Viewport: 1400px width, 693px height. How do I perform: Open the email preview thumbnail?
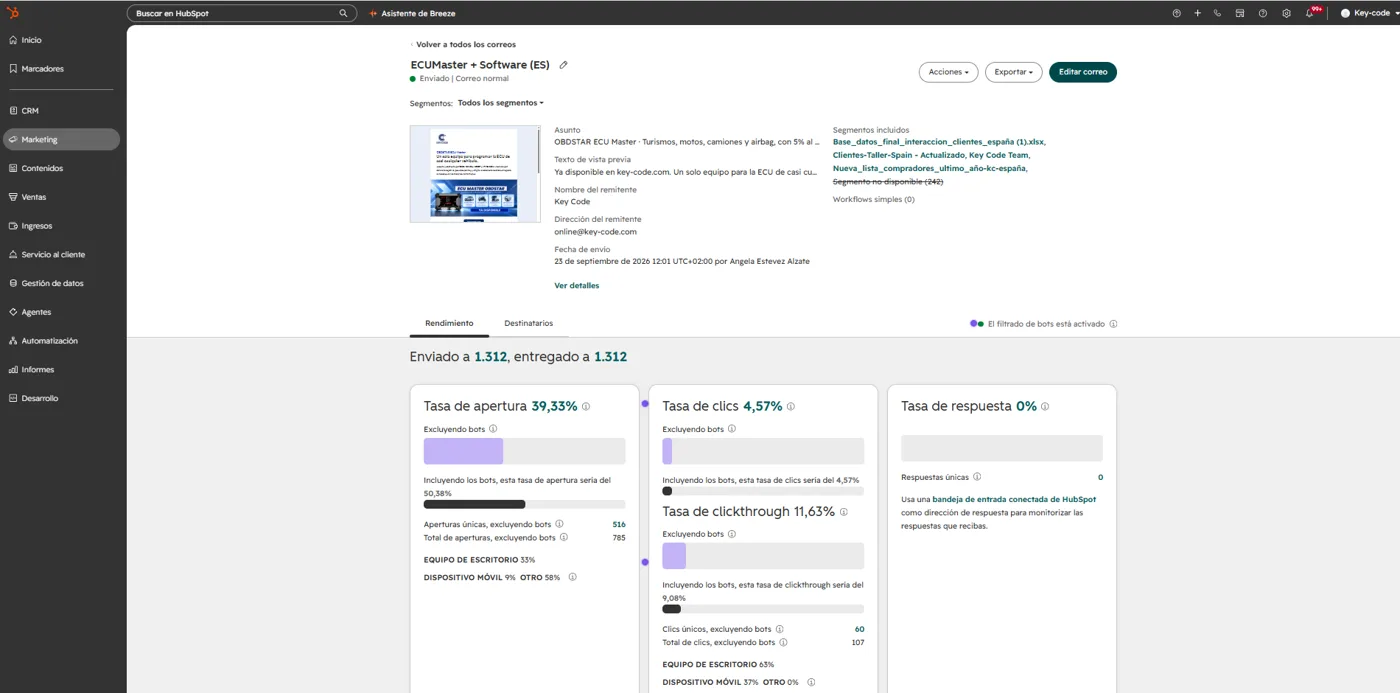click(475, 174)
